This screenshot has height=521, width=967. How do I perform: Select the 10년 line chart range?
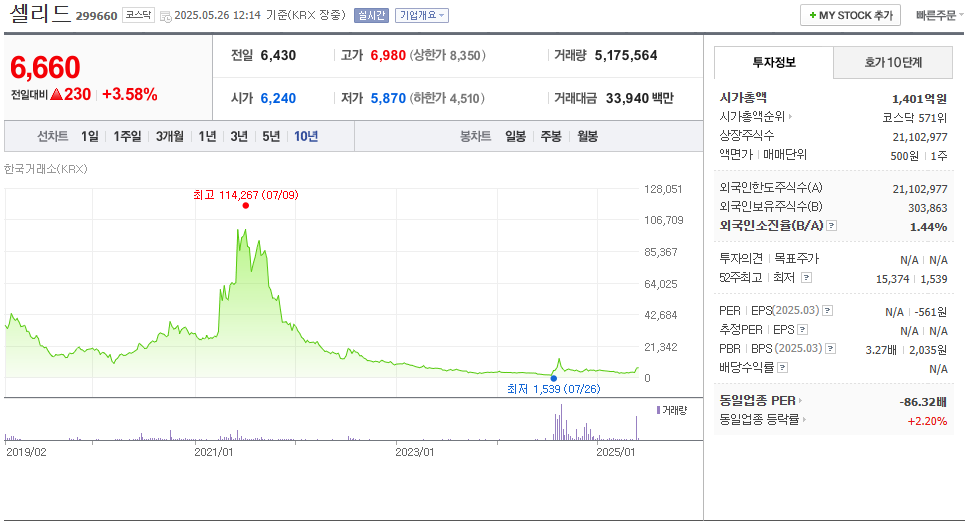[x=306, y=136]
